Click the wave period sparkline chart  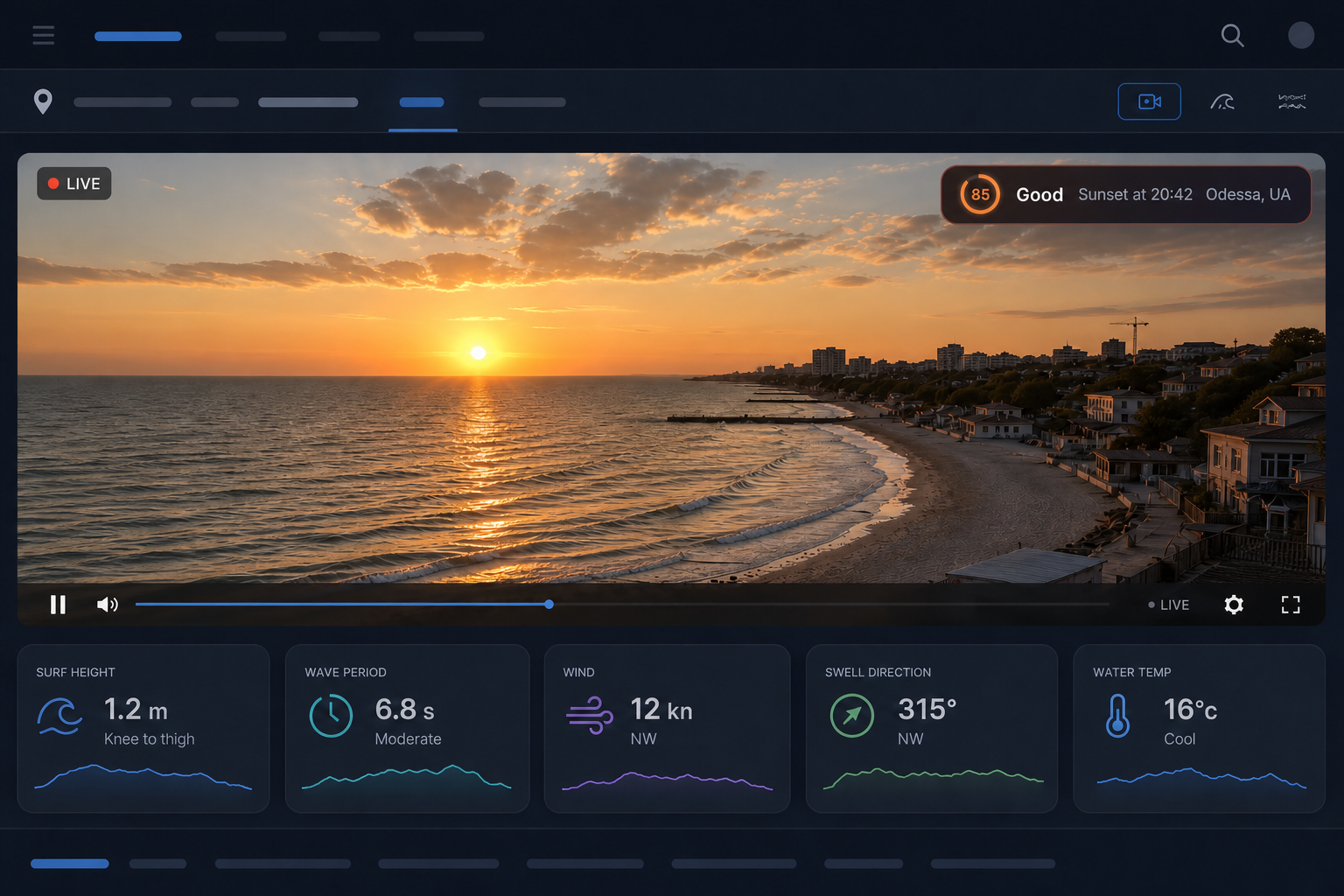click(x=407, y=777)
